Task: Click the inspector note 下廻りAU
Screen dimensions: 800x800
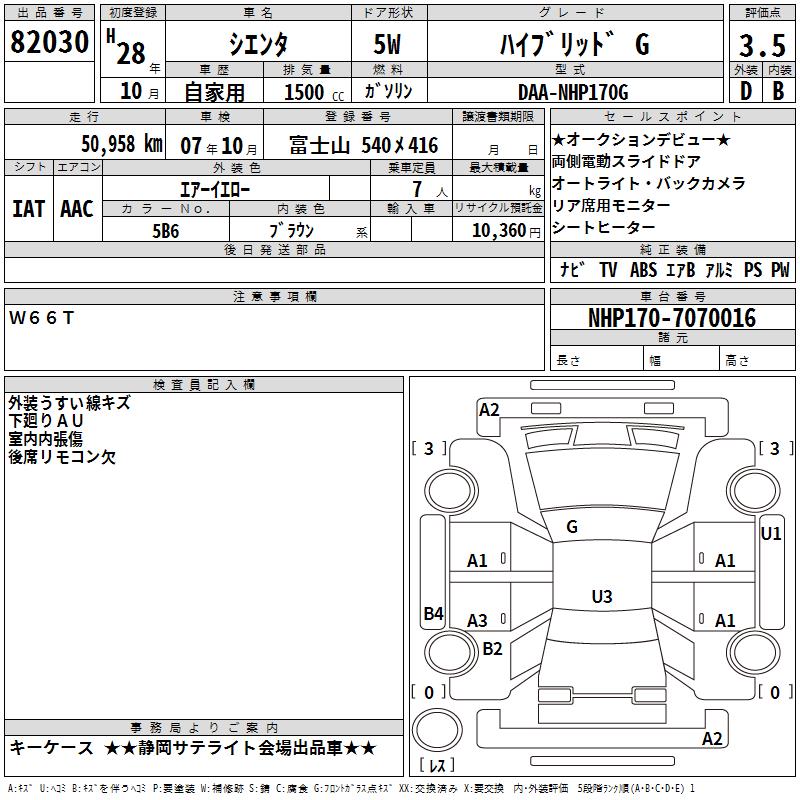Action: point(46,421)
